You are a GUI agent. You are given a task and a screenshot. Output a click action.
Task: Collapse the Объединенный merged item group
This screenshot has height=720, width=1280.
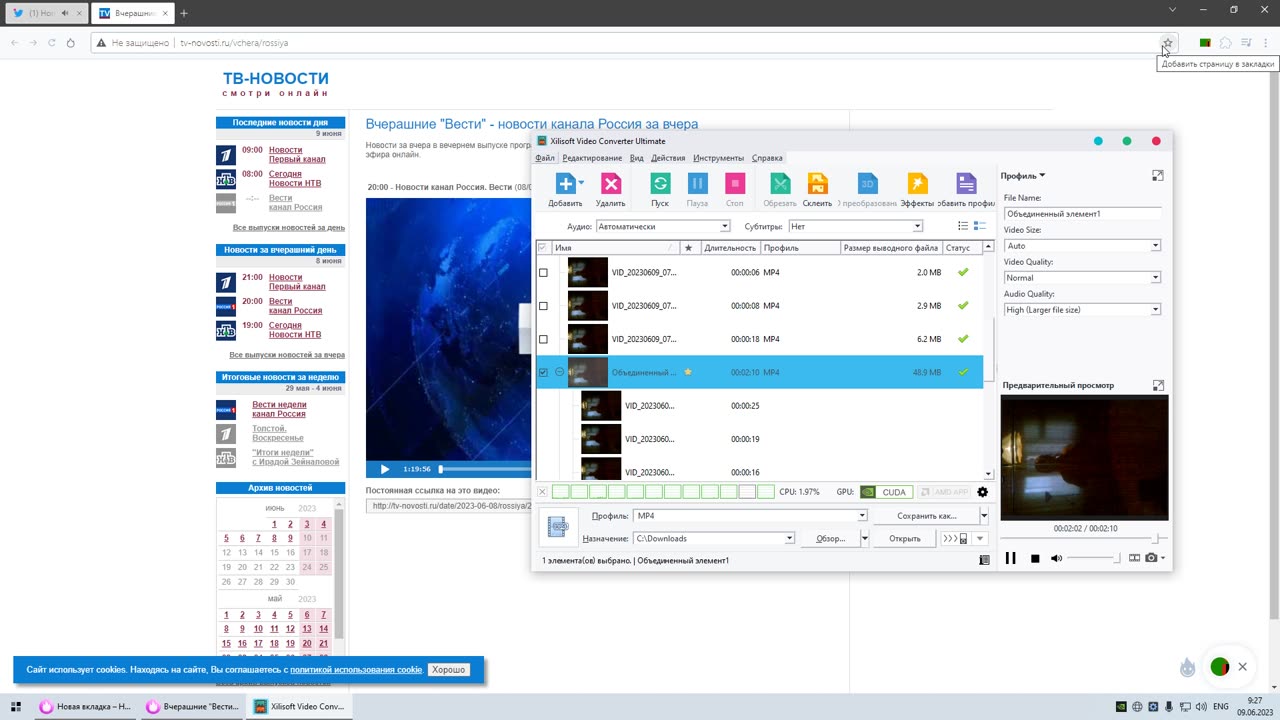click(x=559, y=372)
